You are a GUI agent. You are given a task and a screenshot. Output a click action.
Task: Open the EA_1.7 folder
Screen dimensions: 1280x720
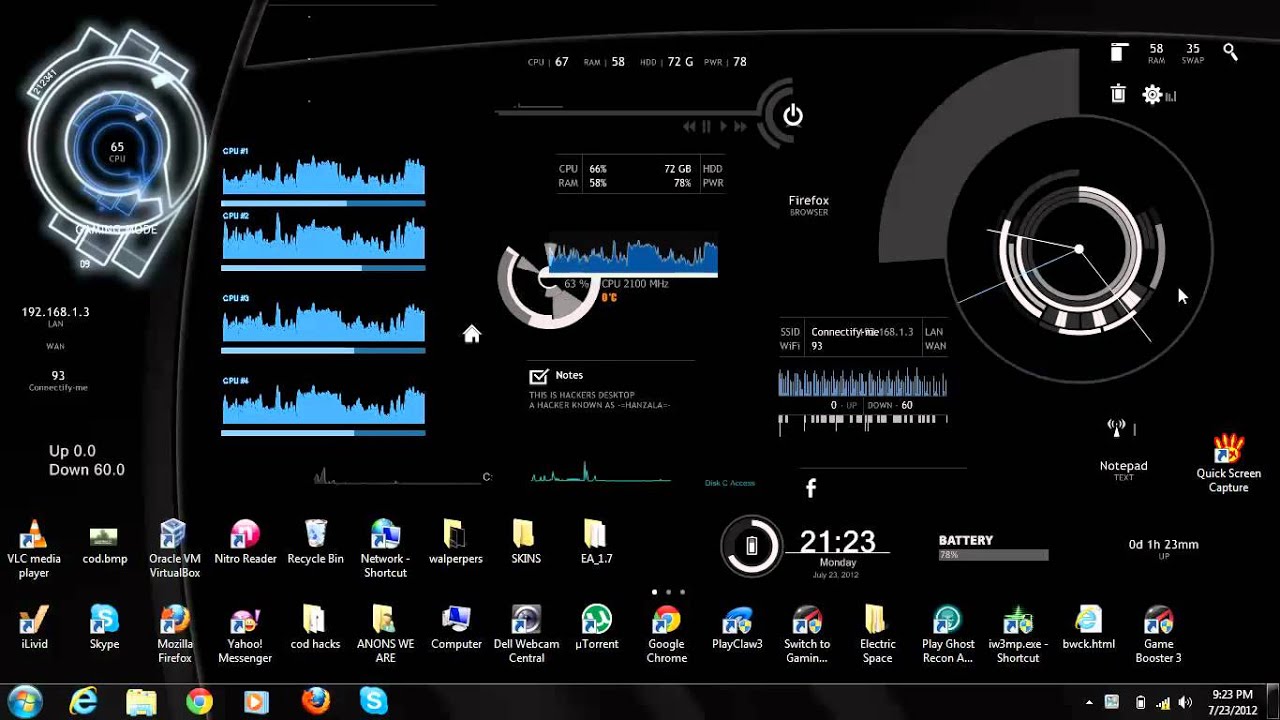click(595, 543)
